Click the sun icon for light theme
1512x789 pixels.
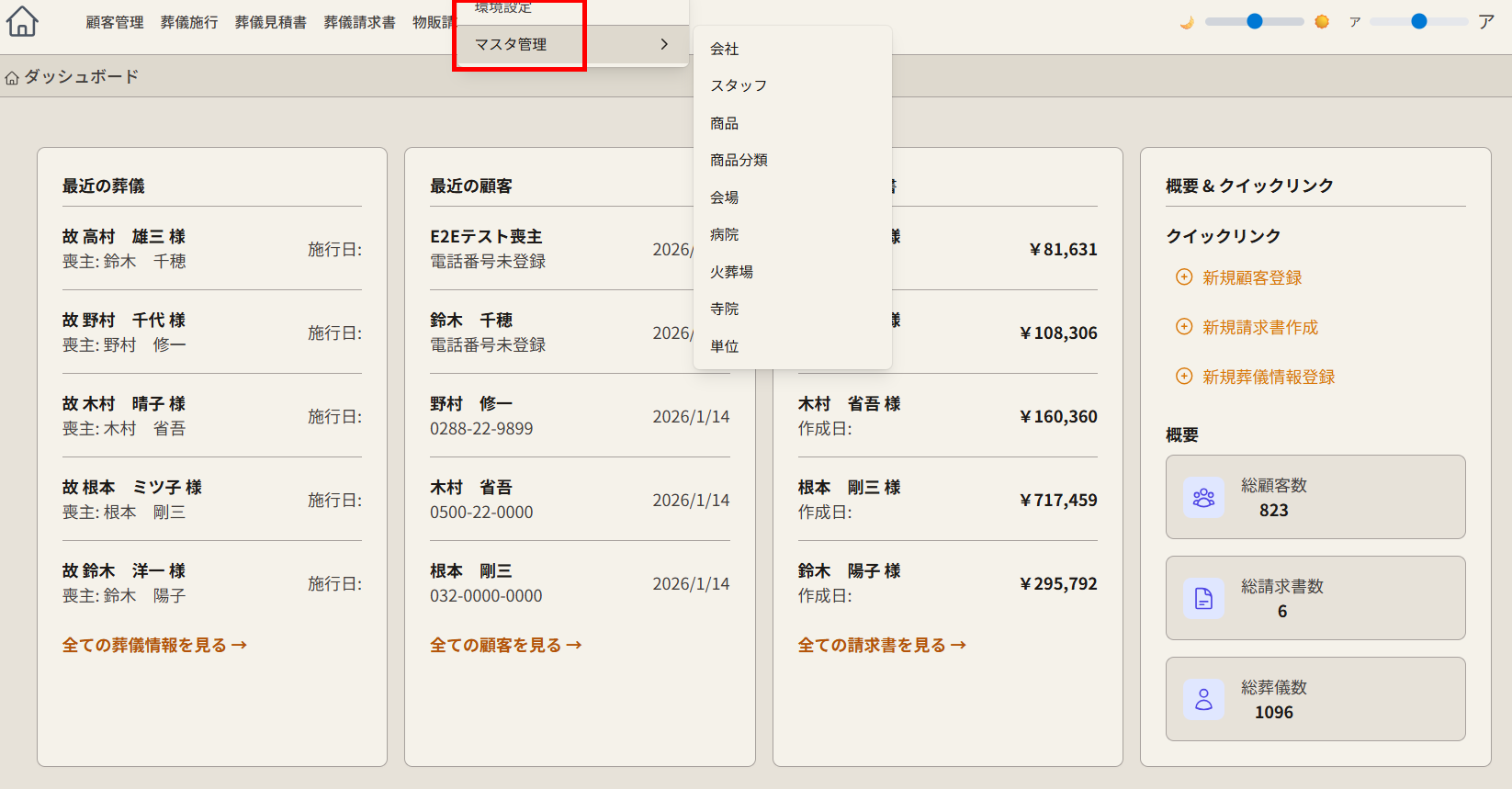click(1322, 22)
